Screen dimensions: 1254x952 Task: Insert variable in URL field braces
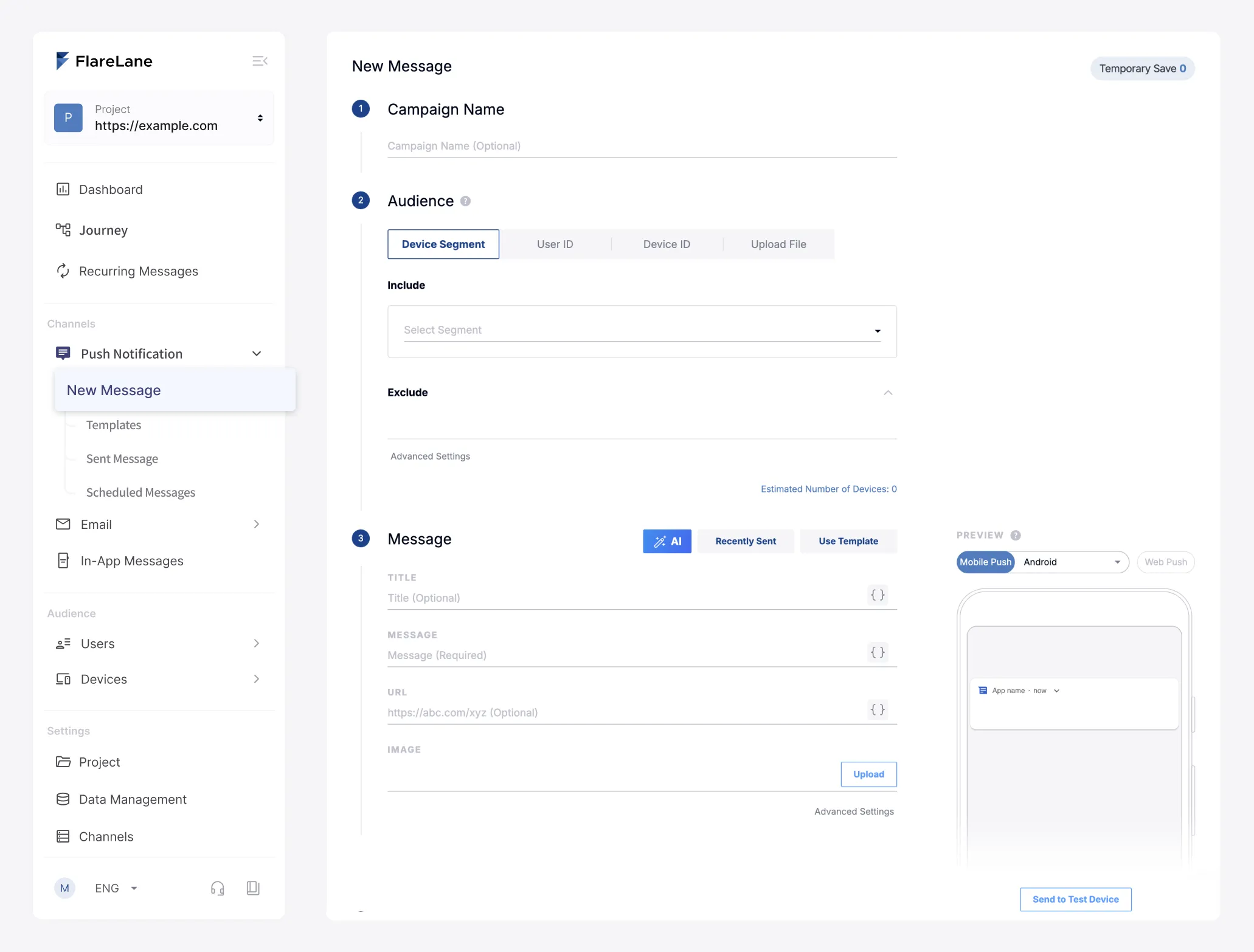pos(878,709)
